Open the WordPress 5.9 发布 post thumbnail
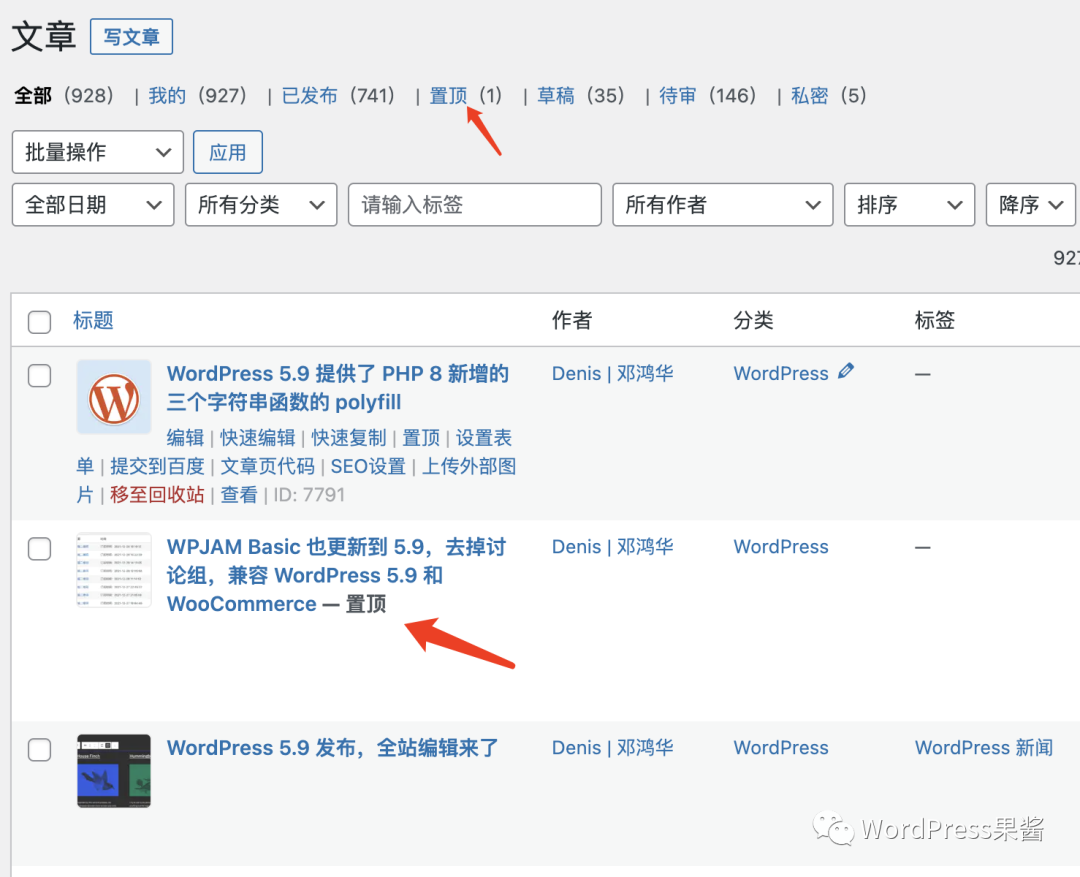Image resolution: width=1080 pixels, height=877 pixels. (114, 771)
